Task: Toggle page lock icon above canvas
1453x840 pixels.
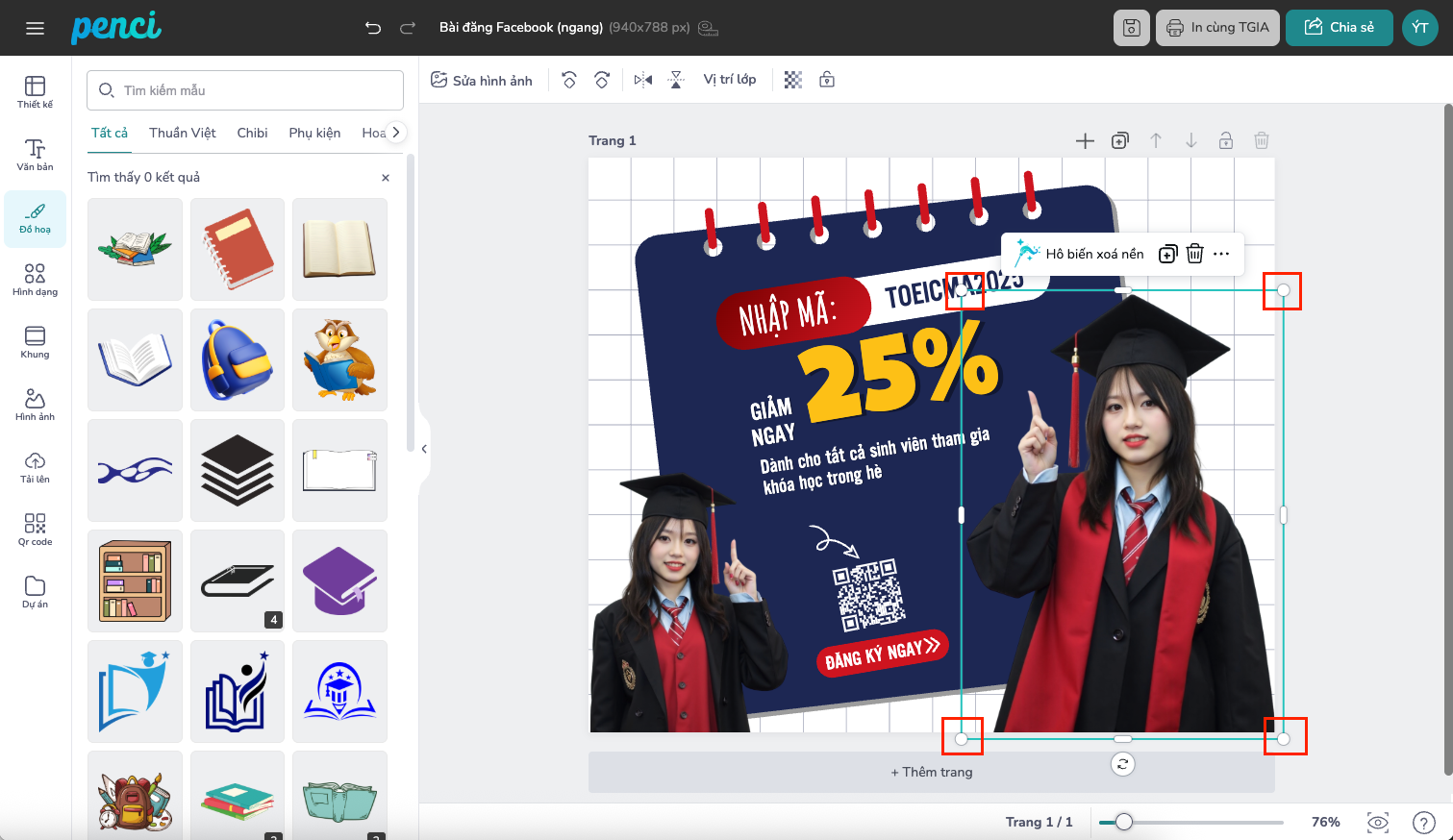Action: 1225,141
